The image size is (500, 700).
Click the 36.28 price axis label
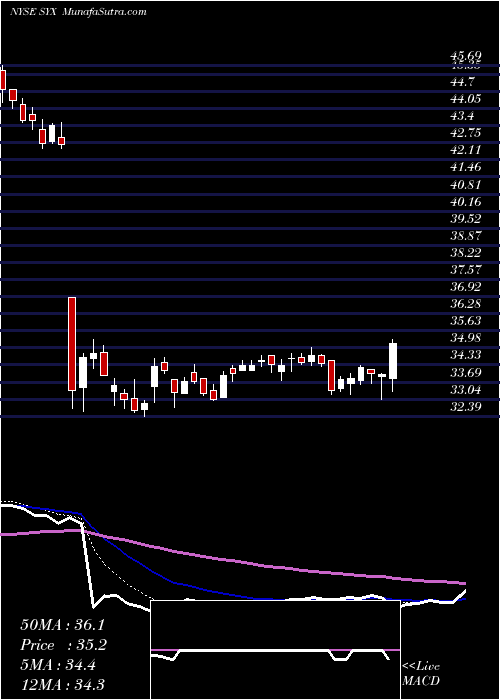[466, 304]
